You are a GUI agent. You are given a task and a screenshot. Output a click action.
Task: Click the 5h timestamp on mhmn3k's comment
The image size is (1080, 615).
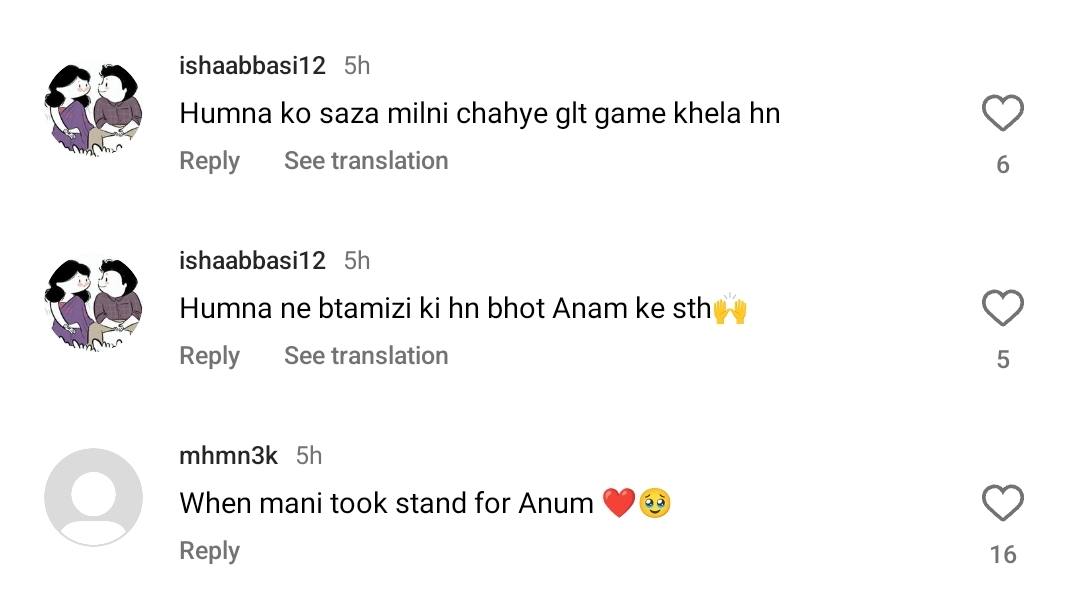pyautogui.click(x=309, y=455)
